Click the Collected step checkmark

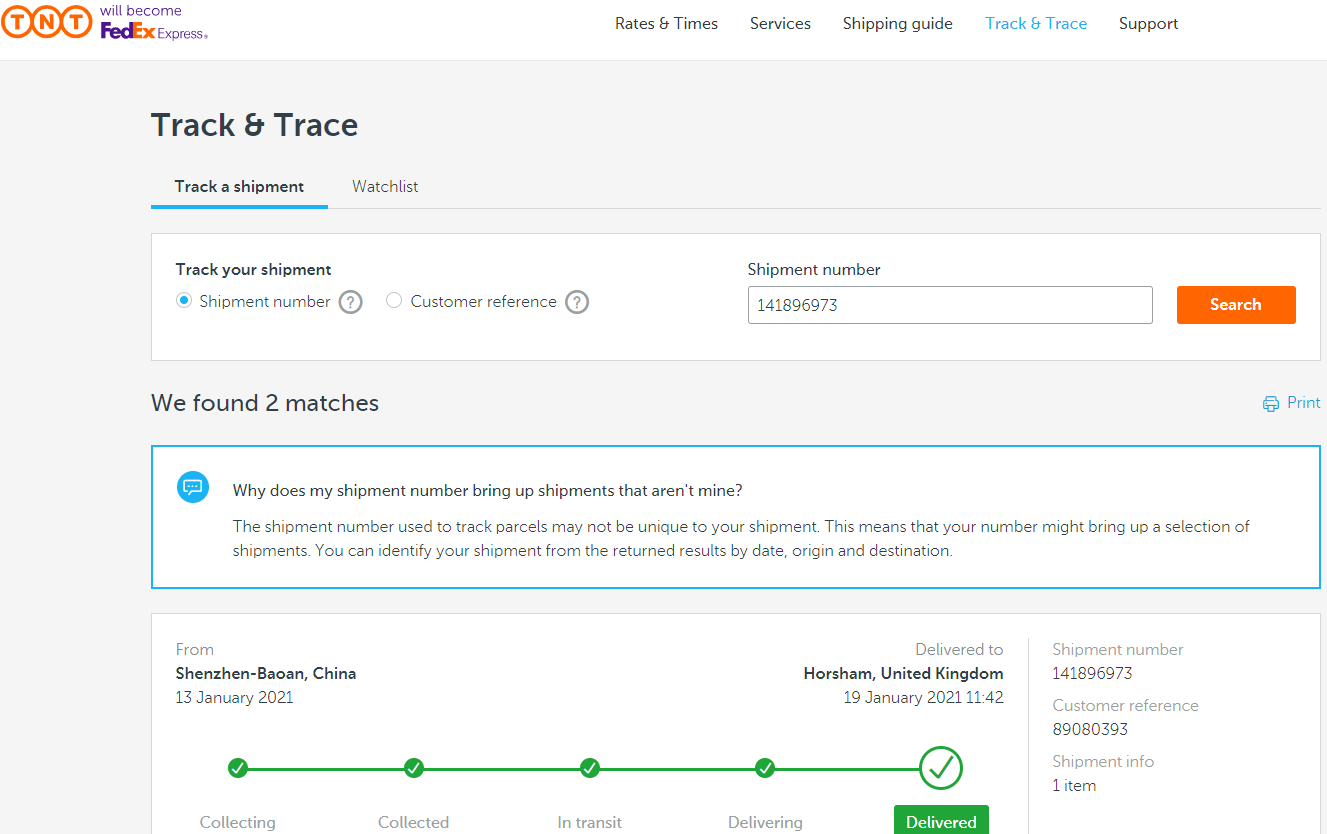[414, 768]
